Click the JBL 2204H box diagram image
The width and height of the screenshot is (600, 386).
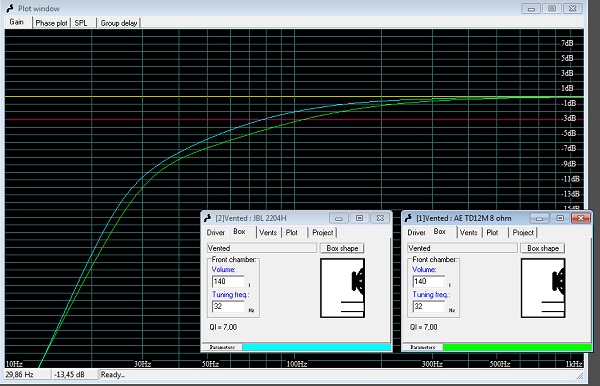(x=342, y=288)
